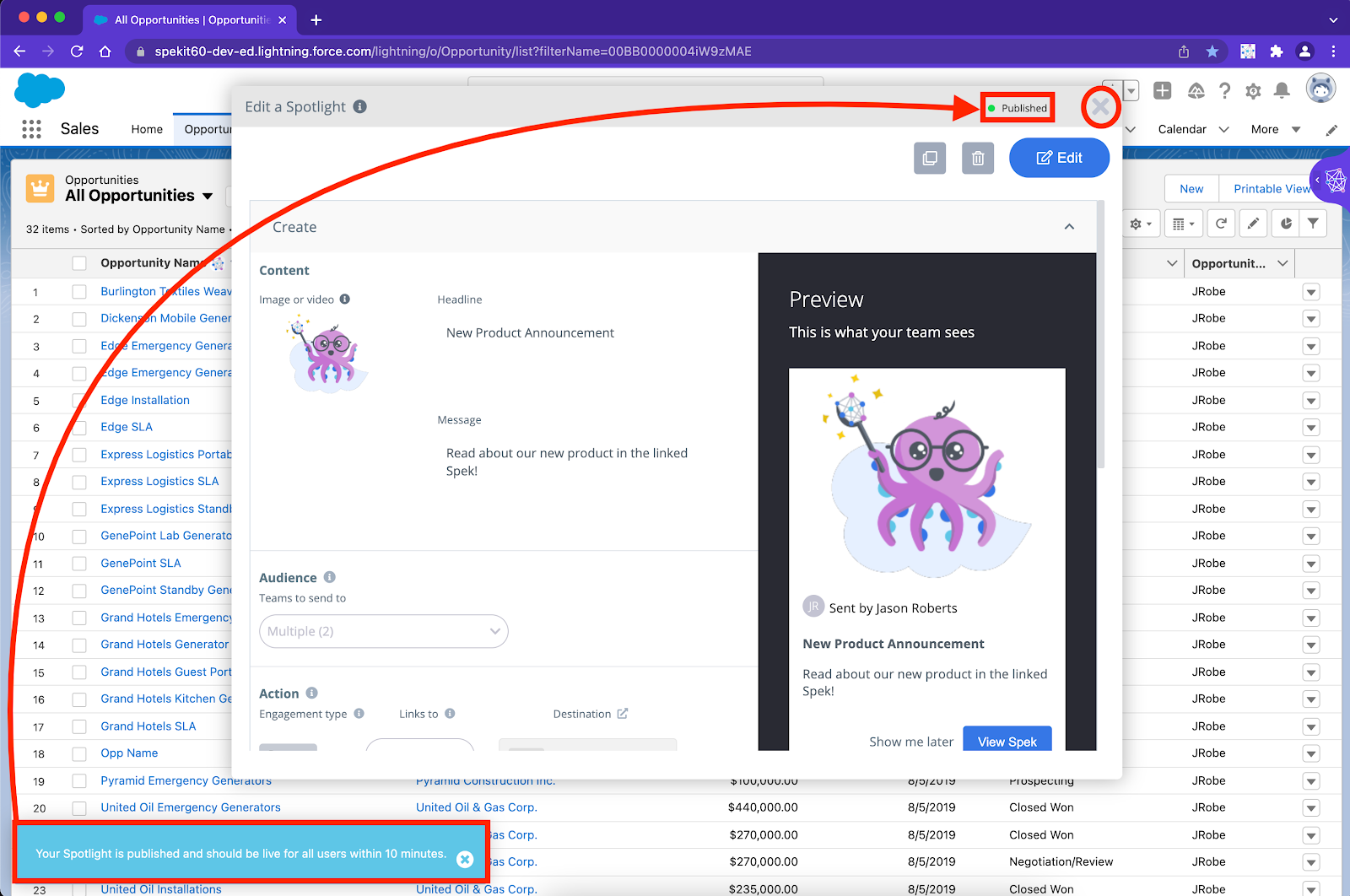Open a new browser tab
The width and height of the screenshot is (1350, 896).
pyautogui.click(x=316, y=19)
